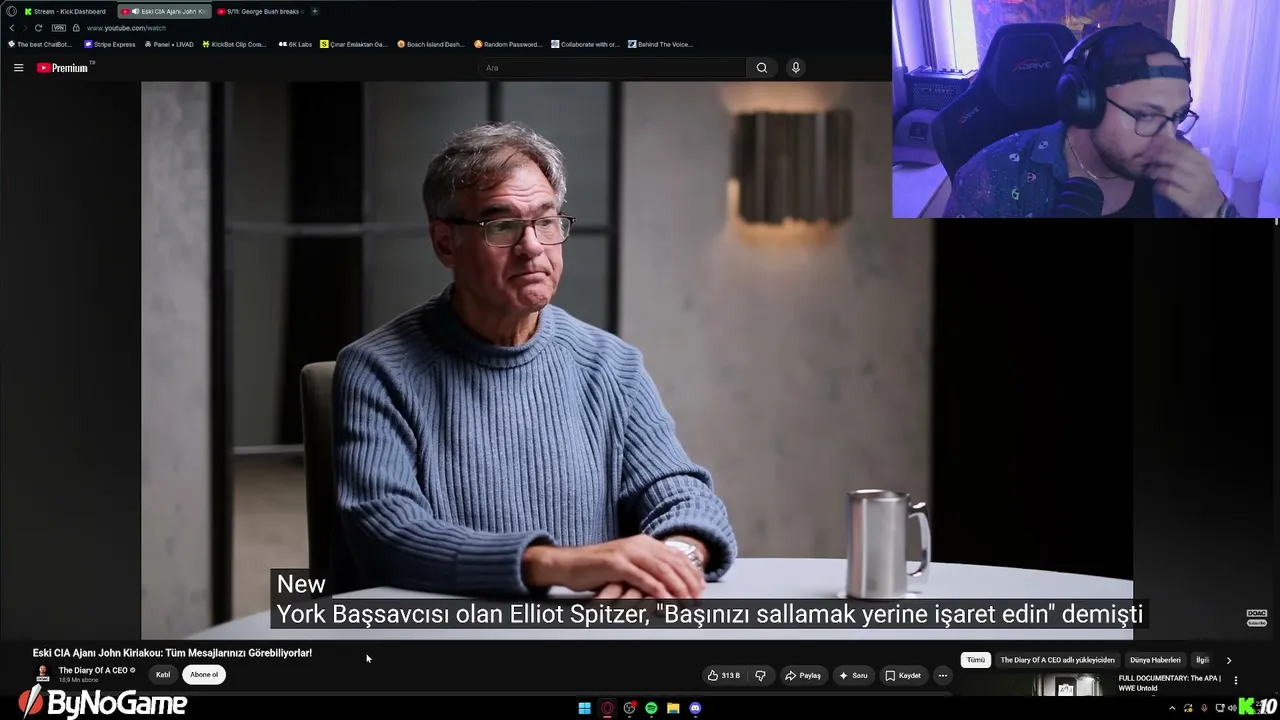Click the 'Abone ol' subscribe button
The image size is (1280, 720).
coord(204,675)
